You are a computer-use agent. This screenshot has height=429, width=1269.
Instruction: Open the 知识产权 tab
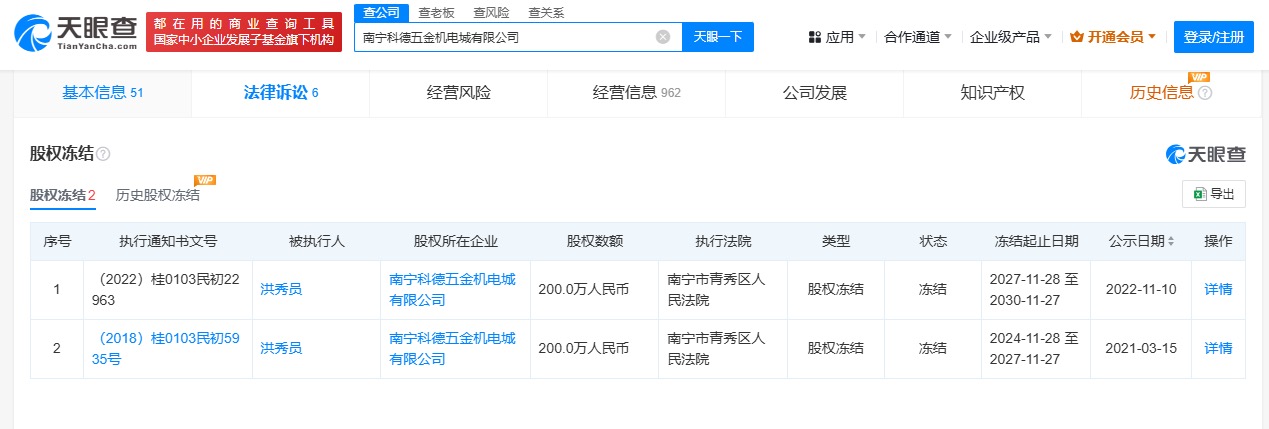pos(993,93)
